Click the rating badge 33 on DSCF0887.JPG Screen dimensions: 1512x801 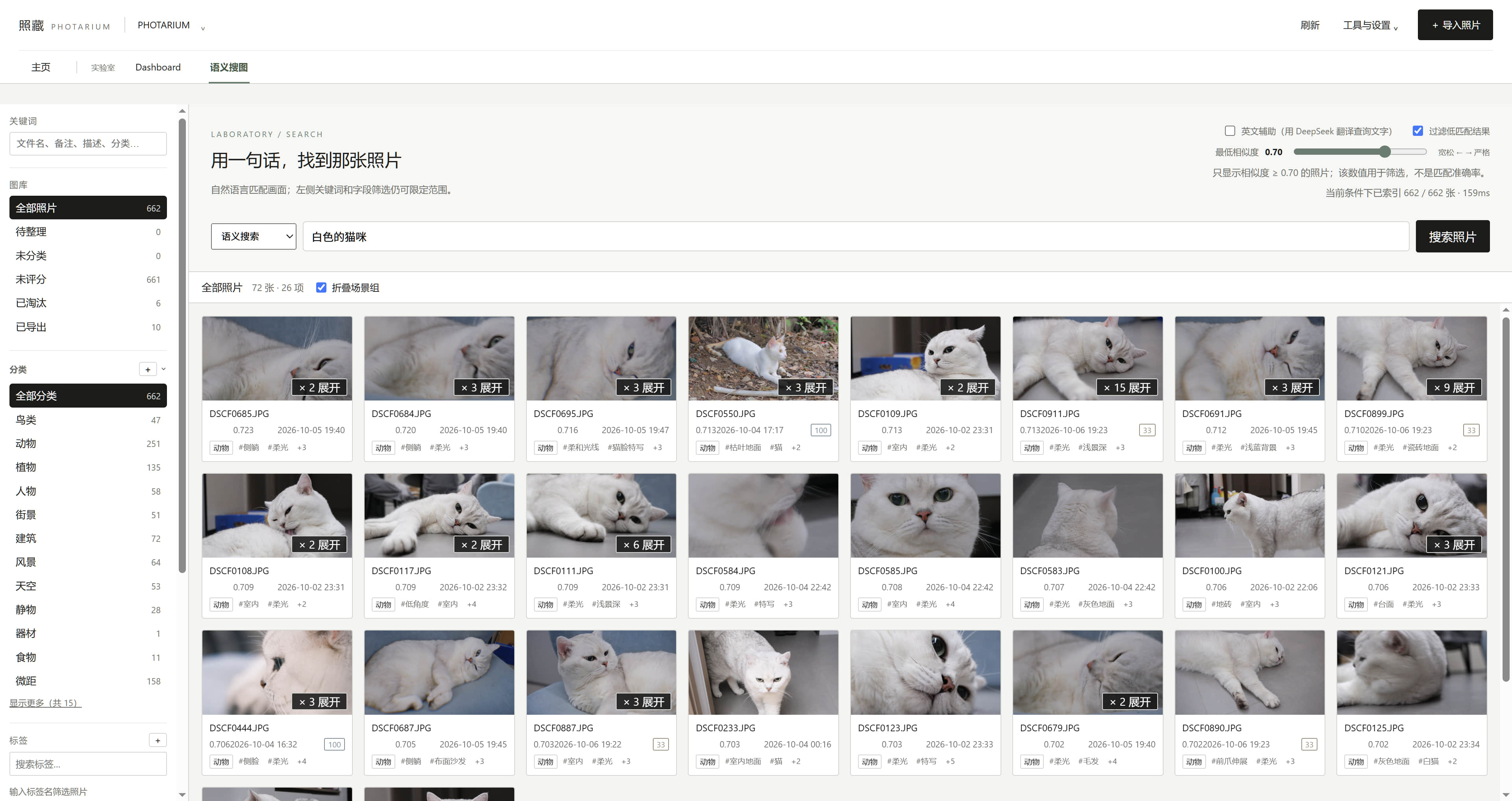pyautogui.click(x=660, y=745)
